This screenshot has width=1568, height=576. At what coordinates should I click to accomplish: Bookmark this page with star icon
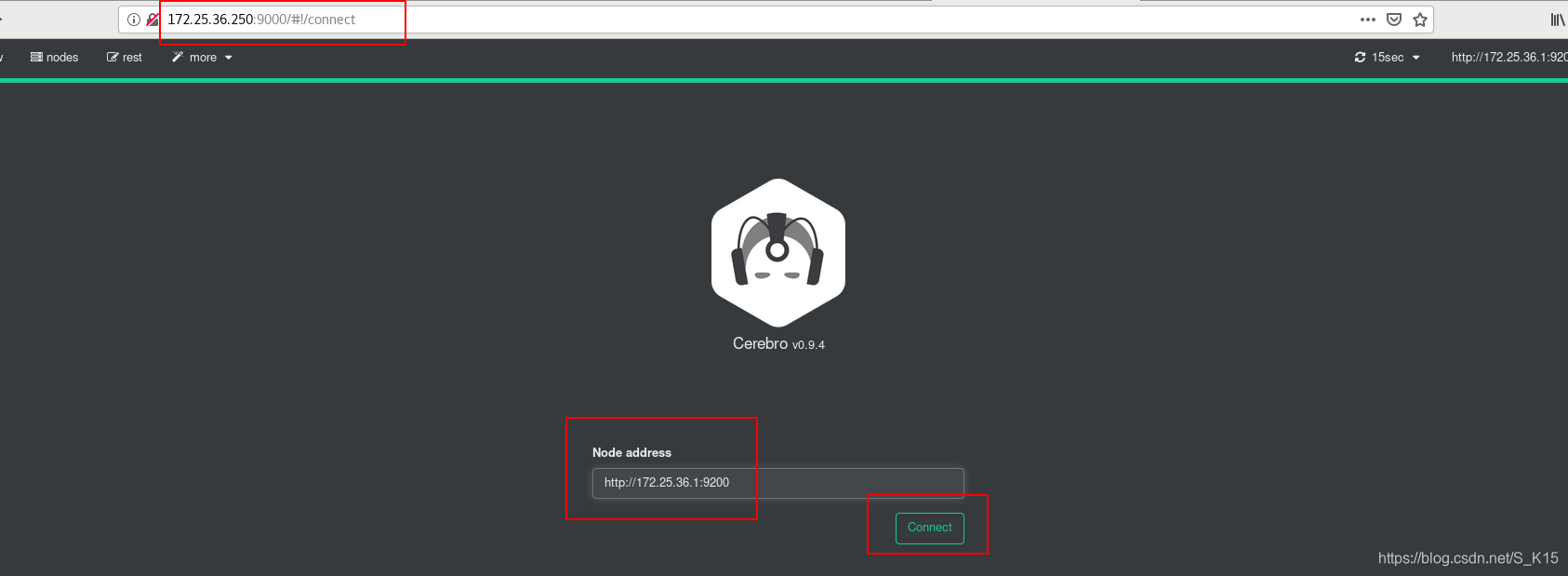[1420, 20]
